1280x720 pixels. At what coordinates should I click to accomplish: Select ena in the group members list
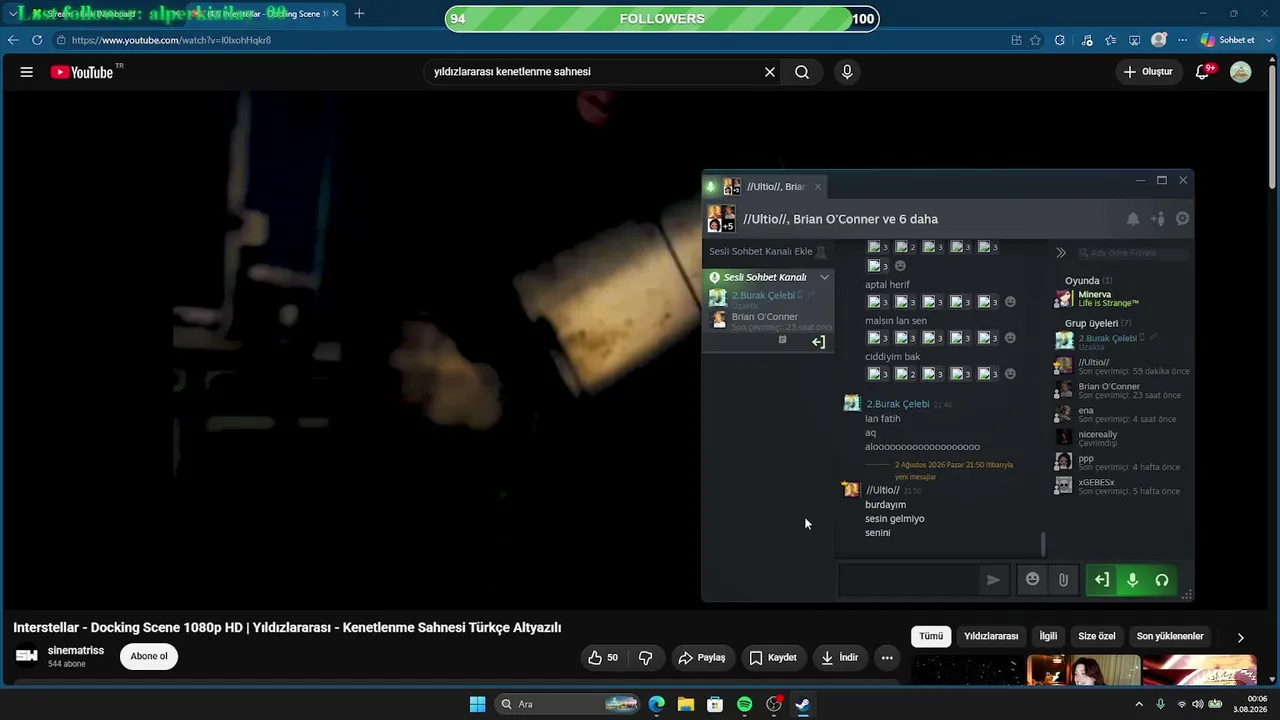pos(1122,414)
